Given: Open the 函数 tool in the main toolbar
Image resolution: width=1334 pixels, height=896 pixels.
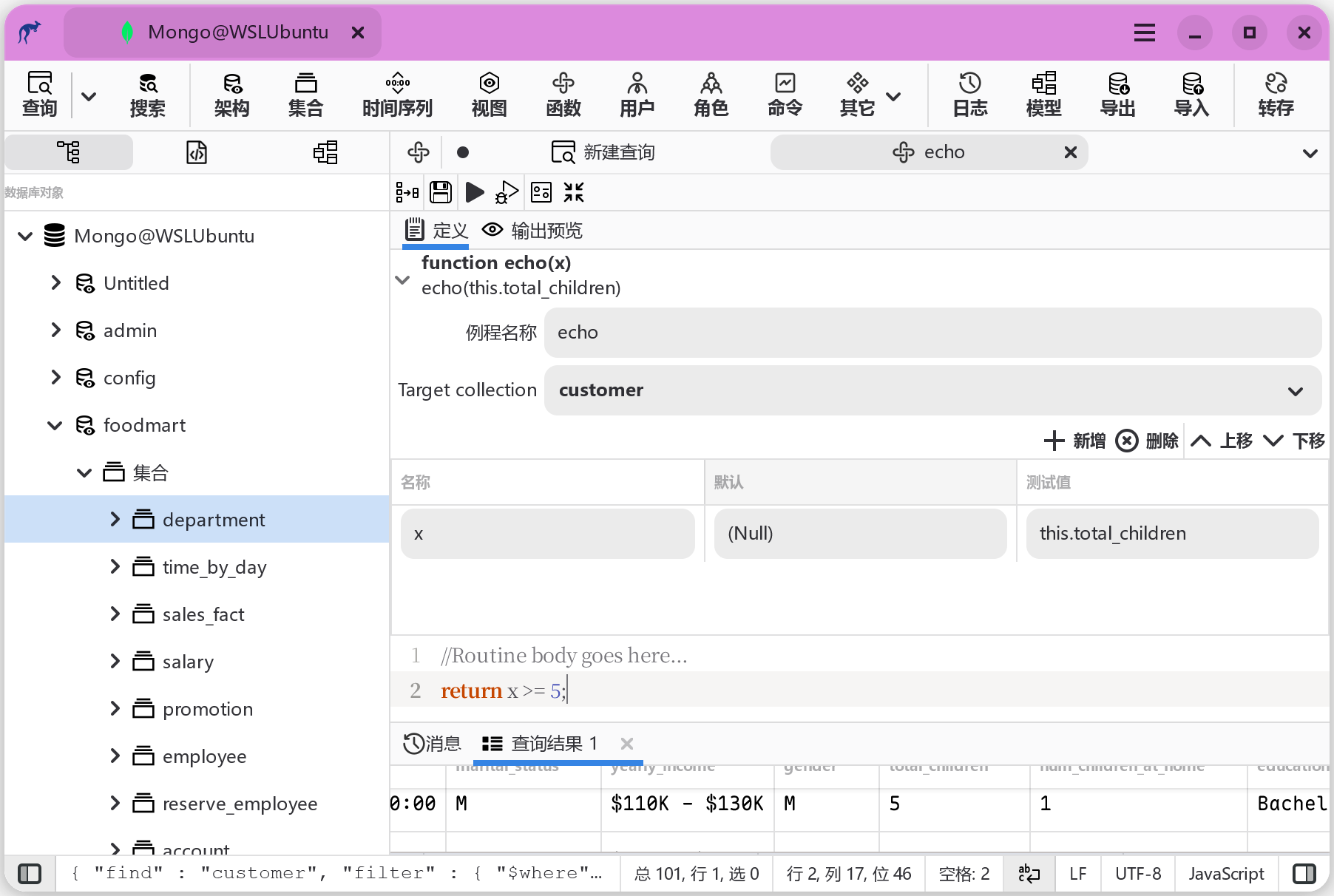Looking at the screenshot, I should (563, 95).
